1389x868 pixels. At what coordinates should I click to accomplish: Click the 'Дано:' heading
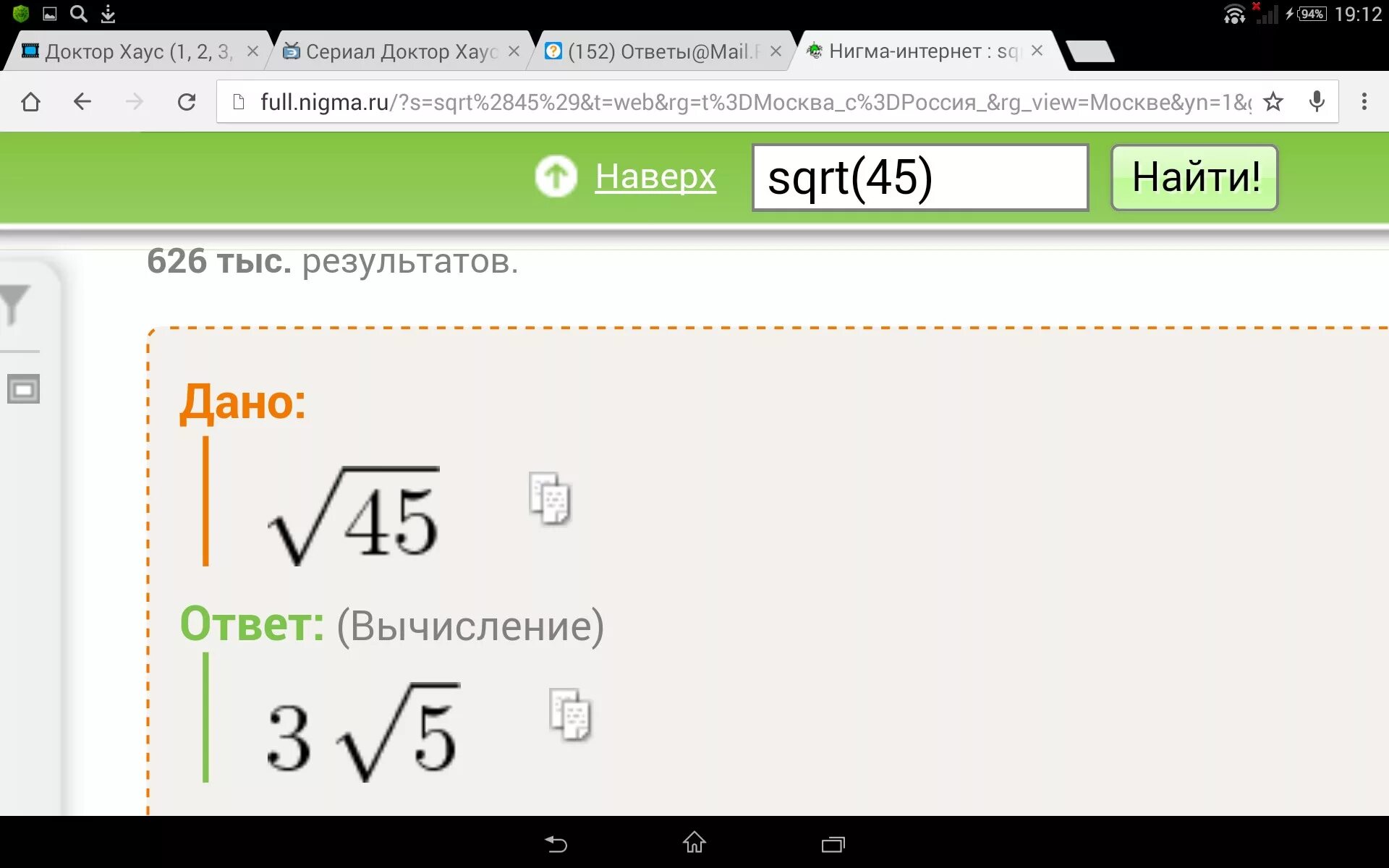pyautogui.click(x=243, y=401)
